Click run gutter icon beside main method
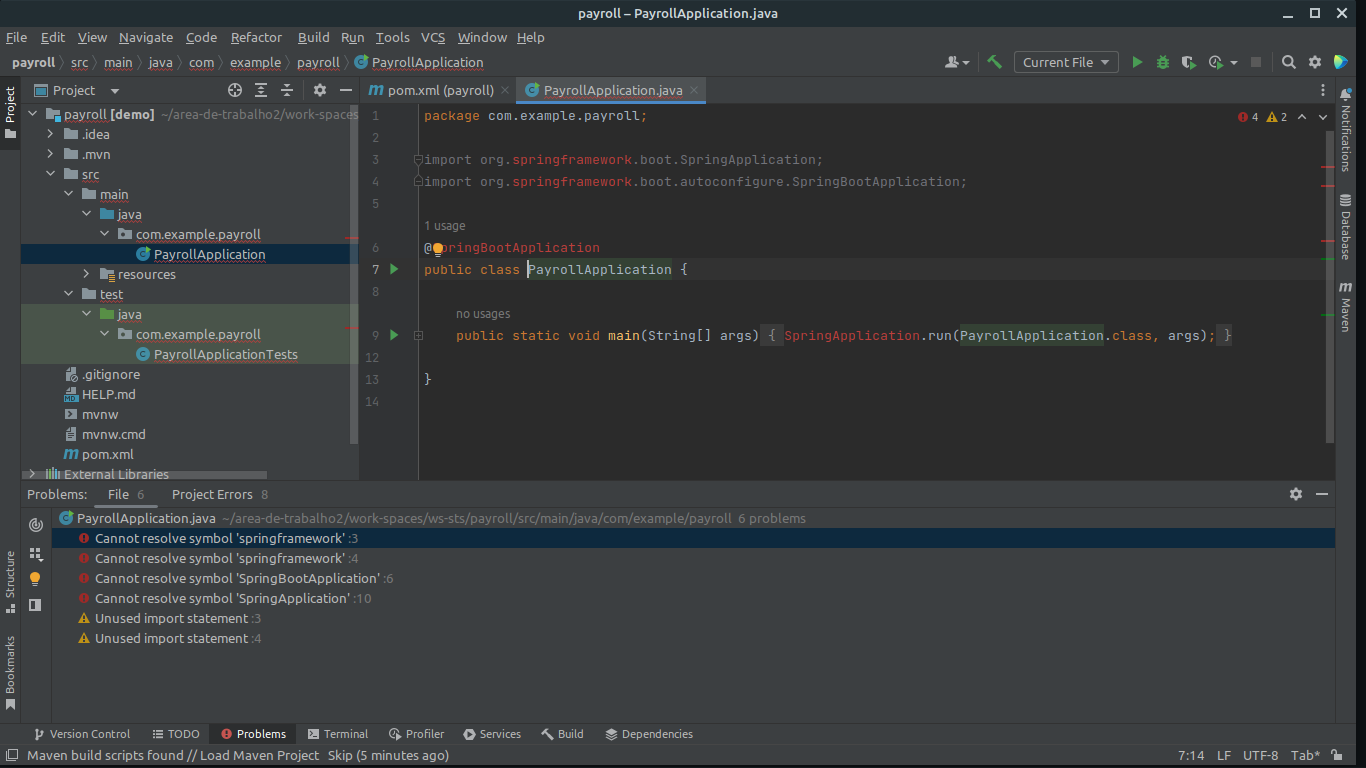1366x768 pixels. point(394,335)
